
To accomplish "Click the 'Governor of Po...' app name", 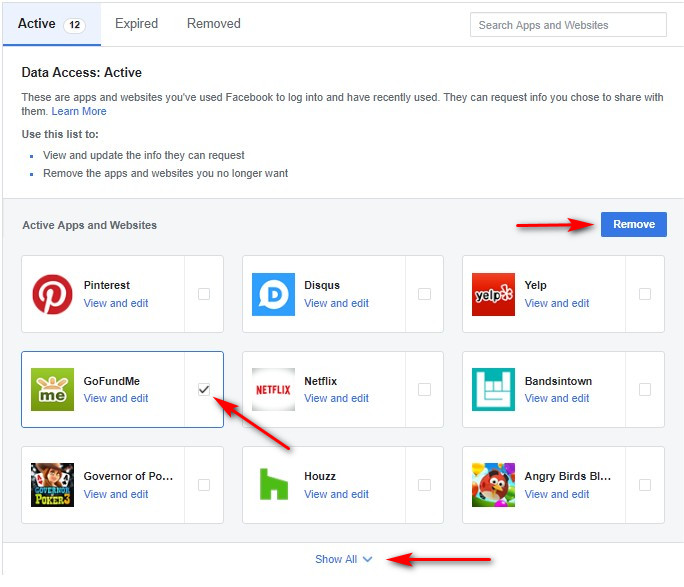I will (128, 476).
